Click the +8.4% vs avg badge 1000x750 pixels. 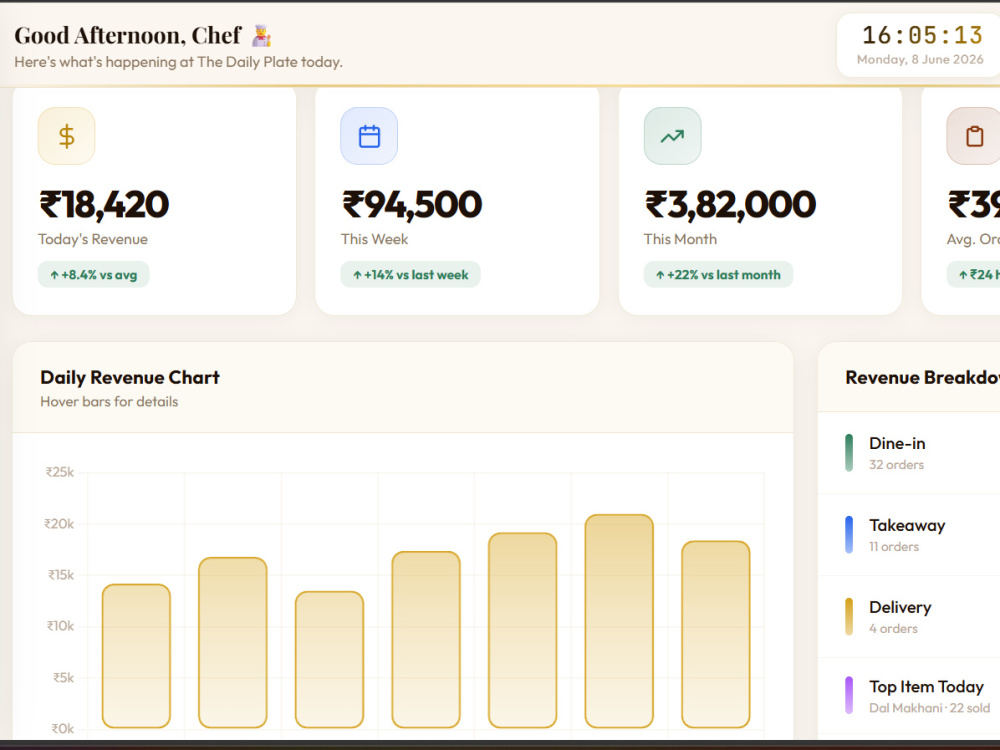click(x=93, y=275)
